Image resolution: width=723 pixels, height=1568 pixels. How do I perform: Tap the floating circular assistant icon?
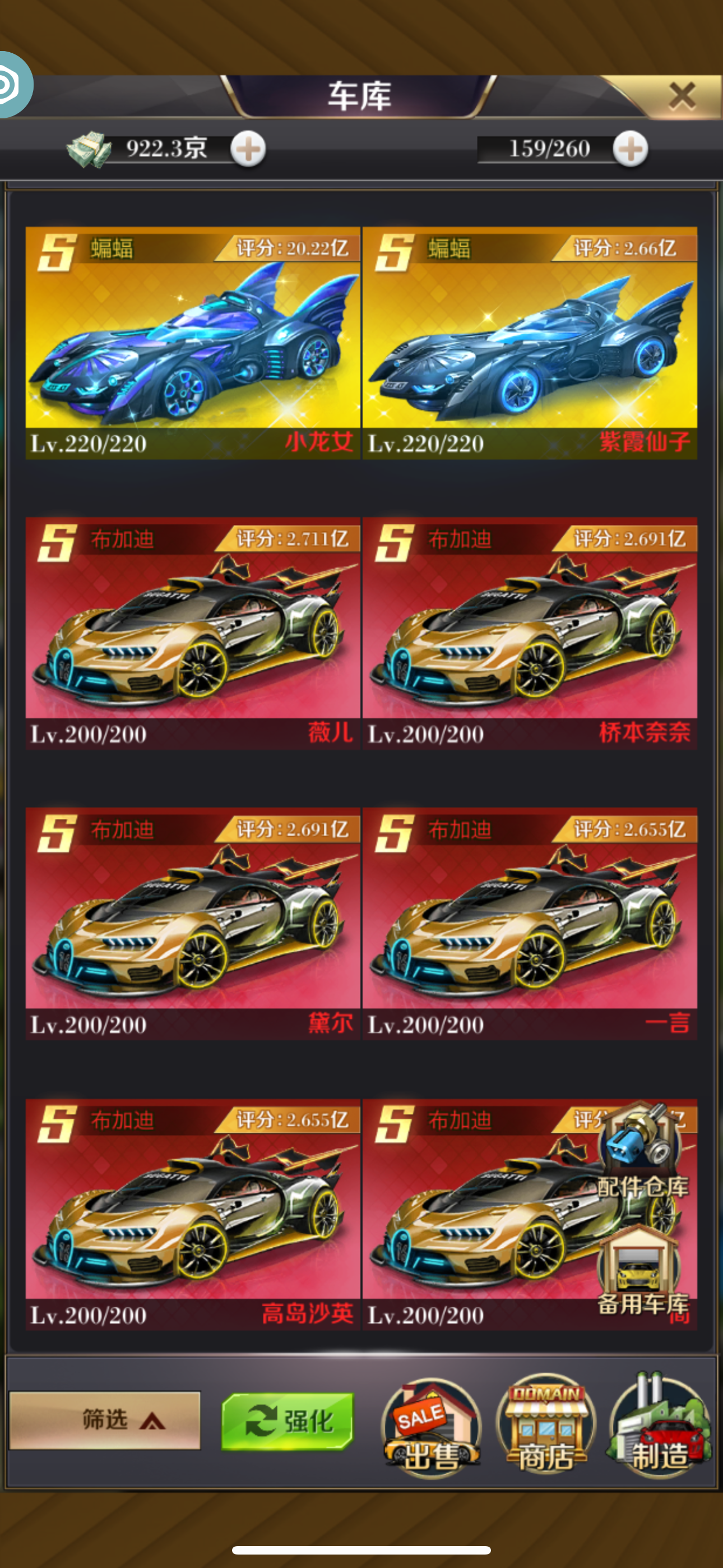pos(13,85)
